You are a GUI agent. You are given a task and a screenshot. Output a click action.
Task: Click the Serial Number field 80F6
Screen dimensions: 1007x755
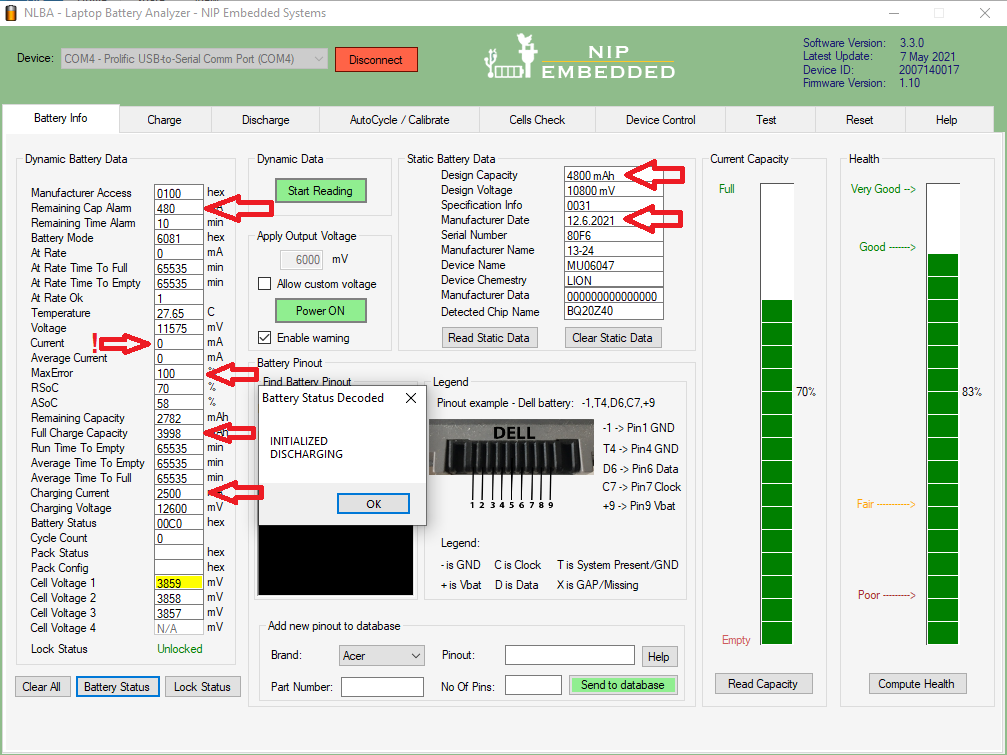(613, 236)
